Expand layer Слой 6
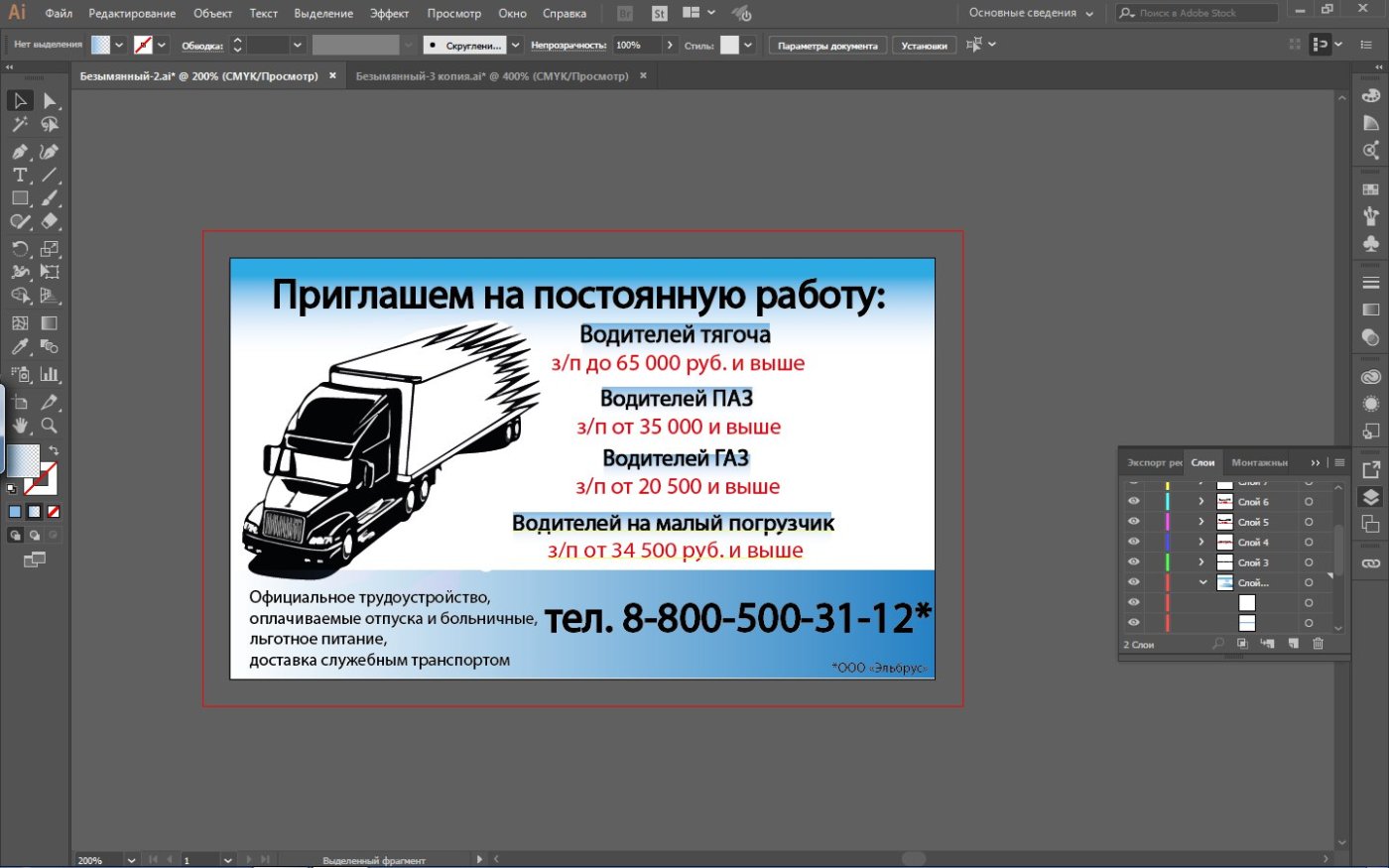This screenshot has height=868, width=1389. (1201, 502)
